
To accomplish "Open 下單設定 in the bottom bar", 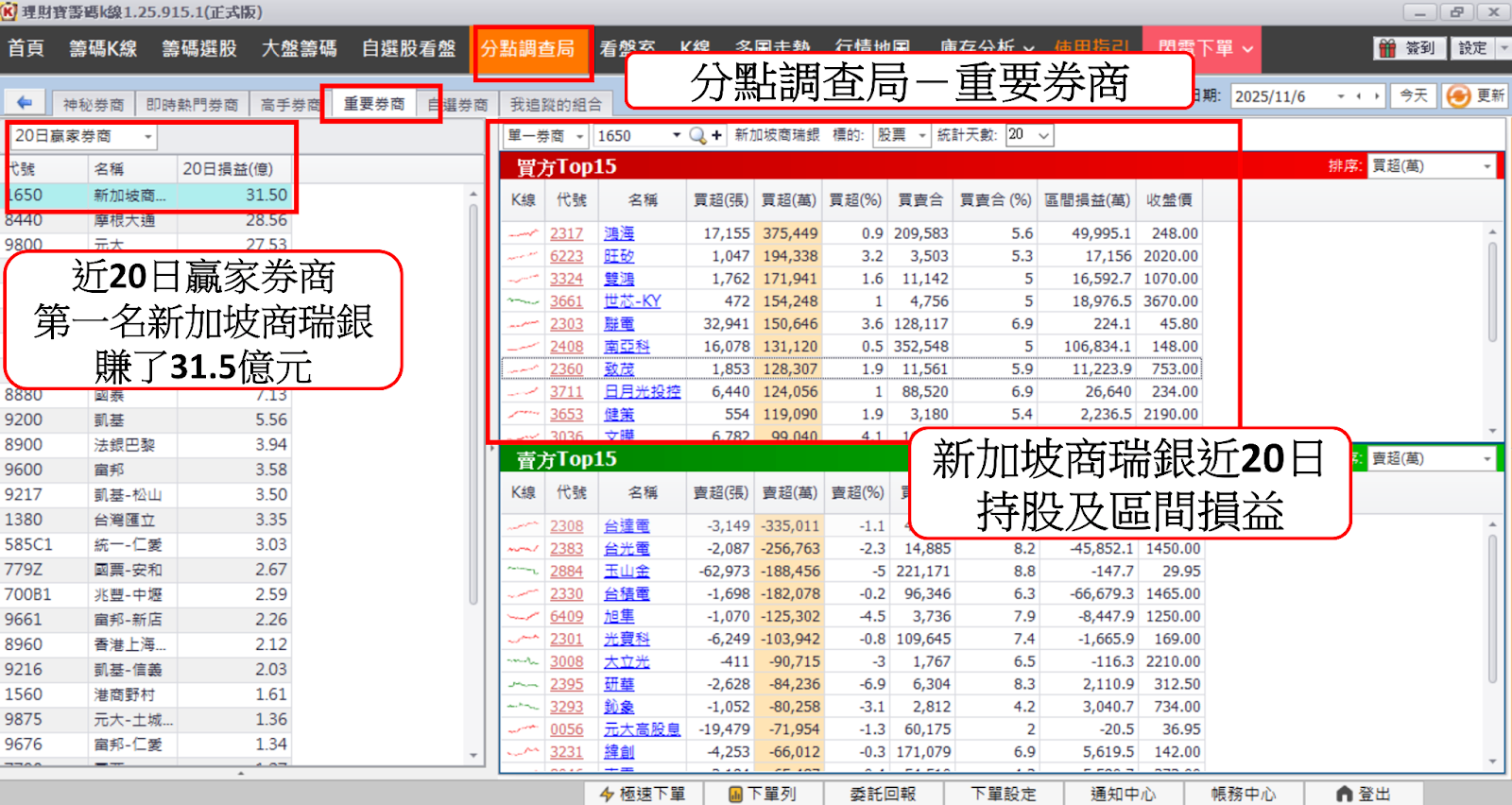I will pos(1004,794).
